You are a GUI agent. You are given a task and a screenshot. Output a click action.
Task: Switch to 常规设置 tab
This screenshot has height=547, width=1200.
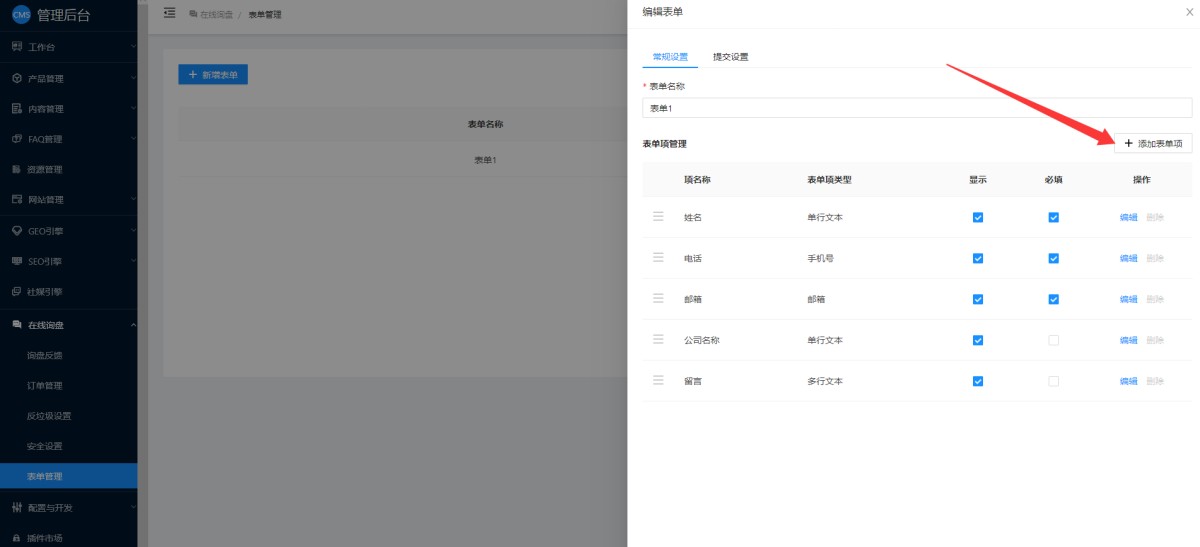pos(670,56)
